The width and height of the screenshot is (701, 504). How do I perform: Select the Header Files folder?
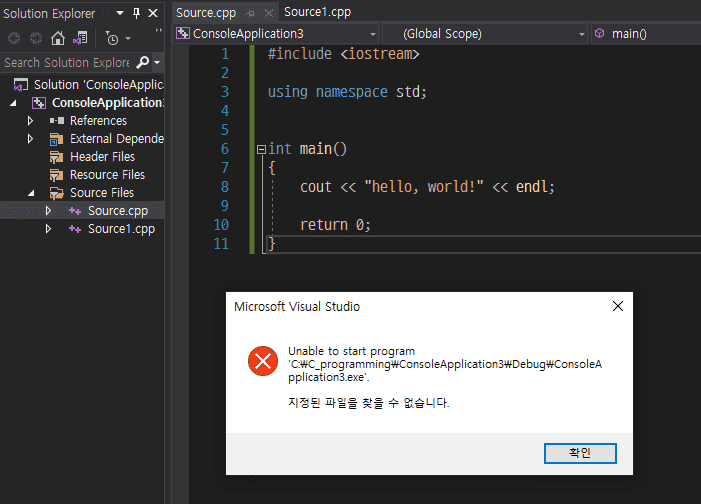pyautogui.click(x=102, y=157)
